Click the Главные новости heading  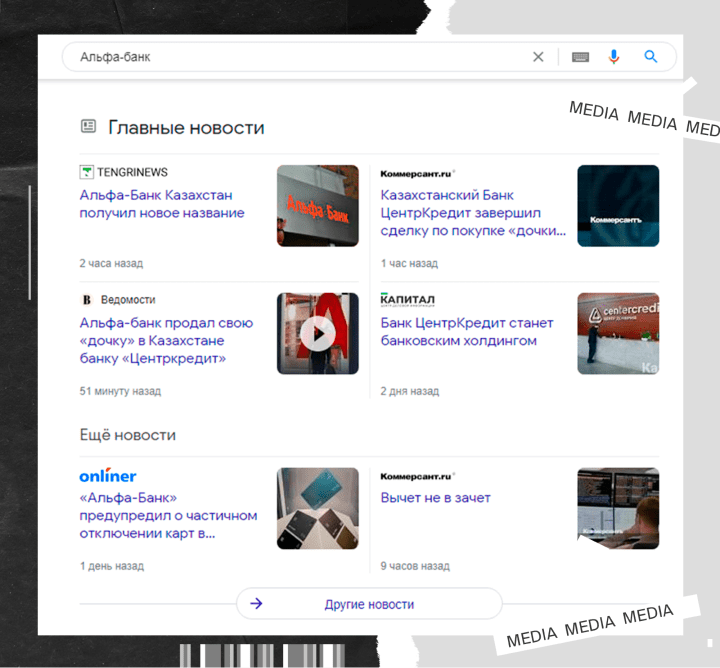tap(186, 128)
